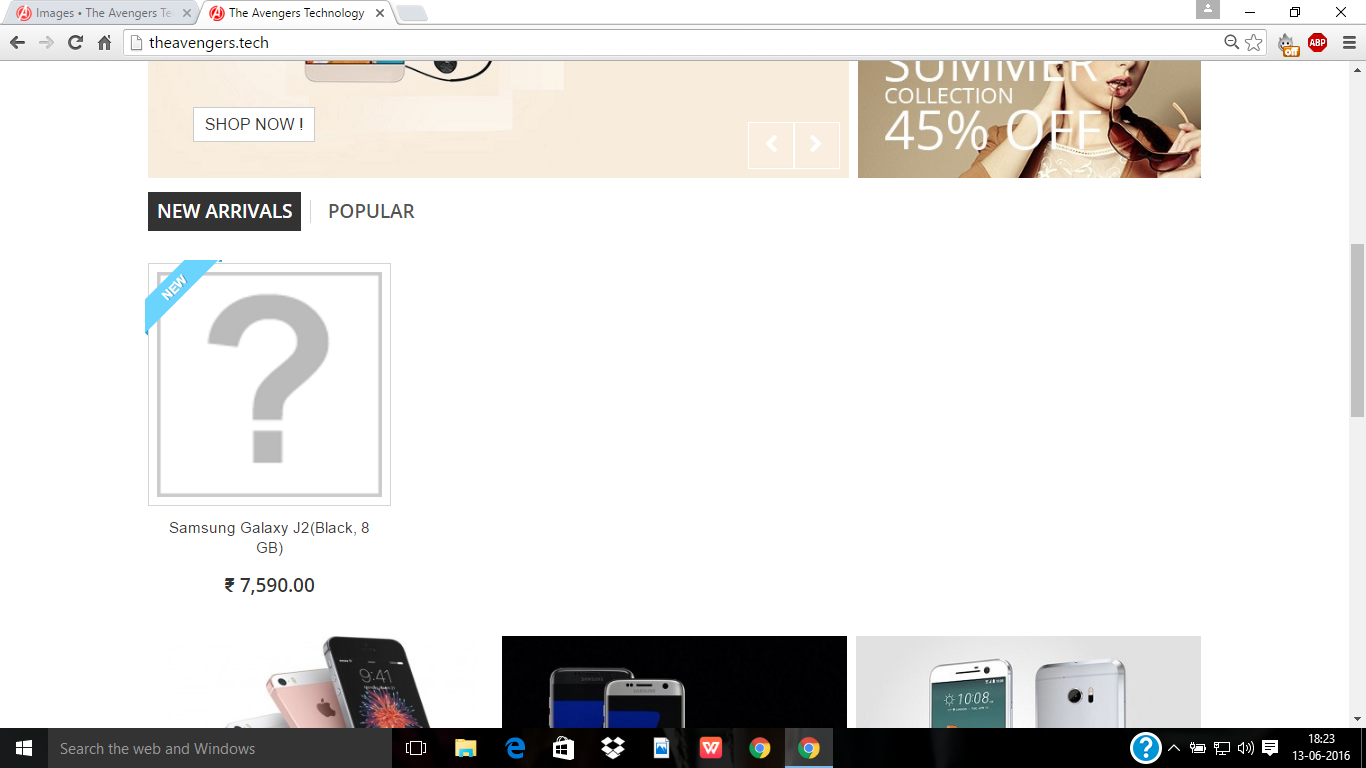Viewport: 1366px width, 768px height.
Task: Open the taskbar clock showing 18:23
Action: pos(1321,748)
